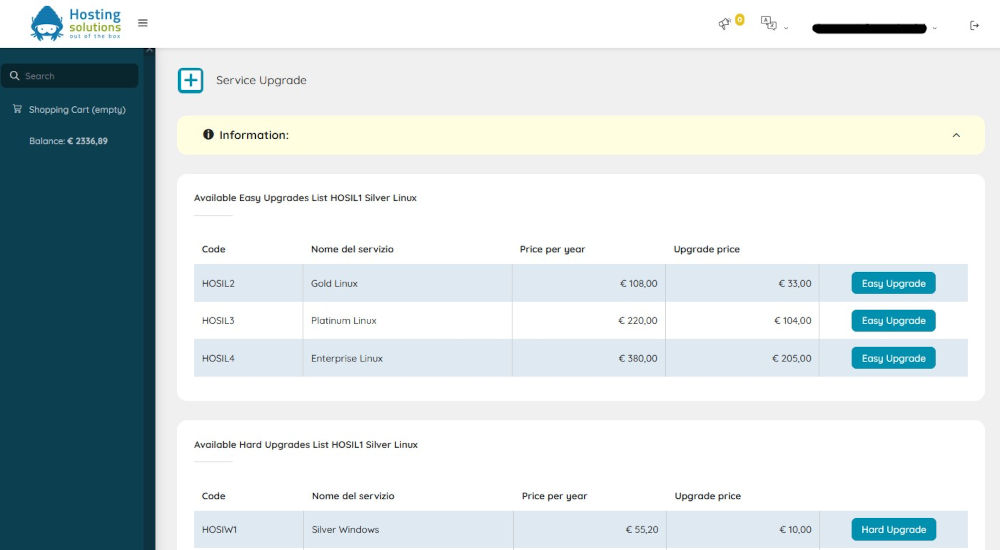Click Easy Upgrade for Platinum Linux
This screenshot has width=1000, height=550.
(893, 320)
